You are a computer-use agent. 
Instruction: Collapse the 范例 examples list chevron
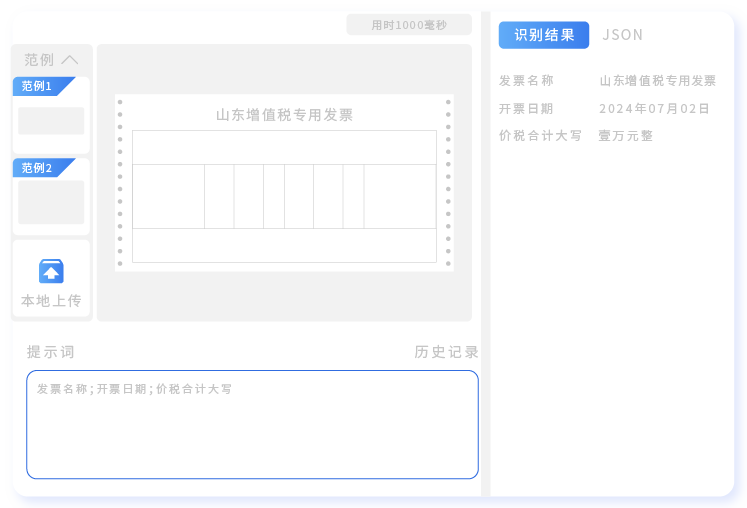click(70, 60)
